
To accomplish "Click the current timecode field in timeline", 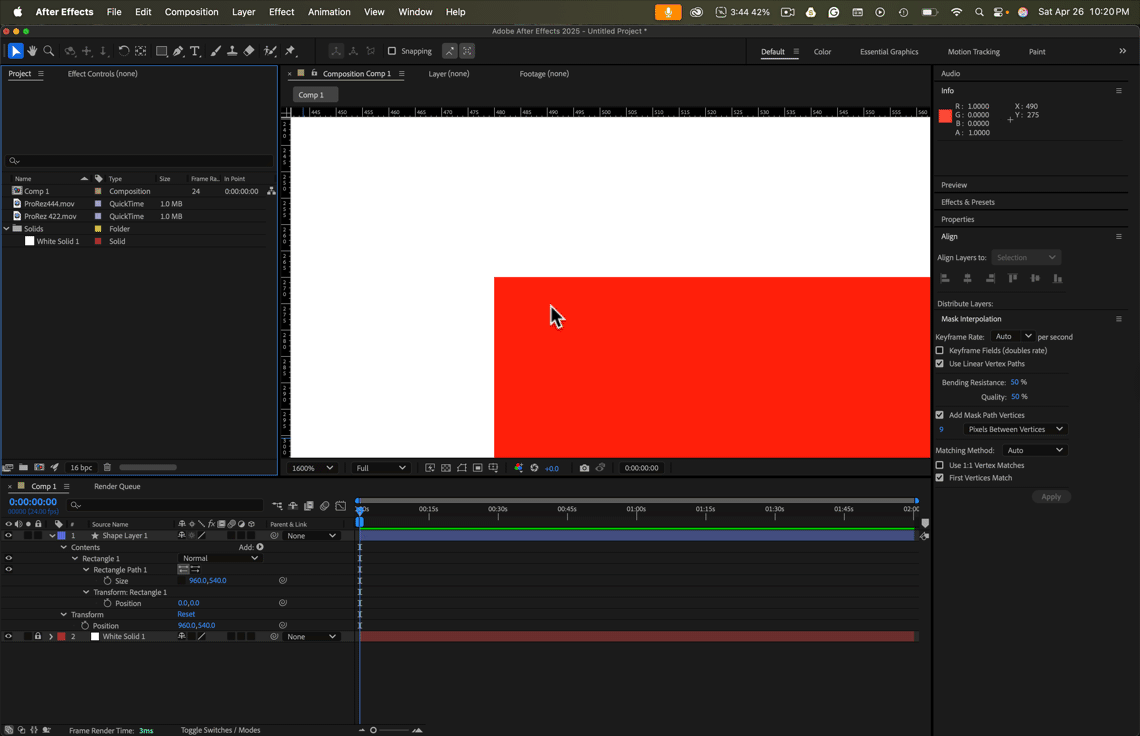I will pos(33,502).
